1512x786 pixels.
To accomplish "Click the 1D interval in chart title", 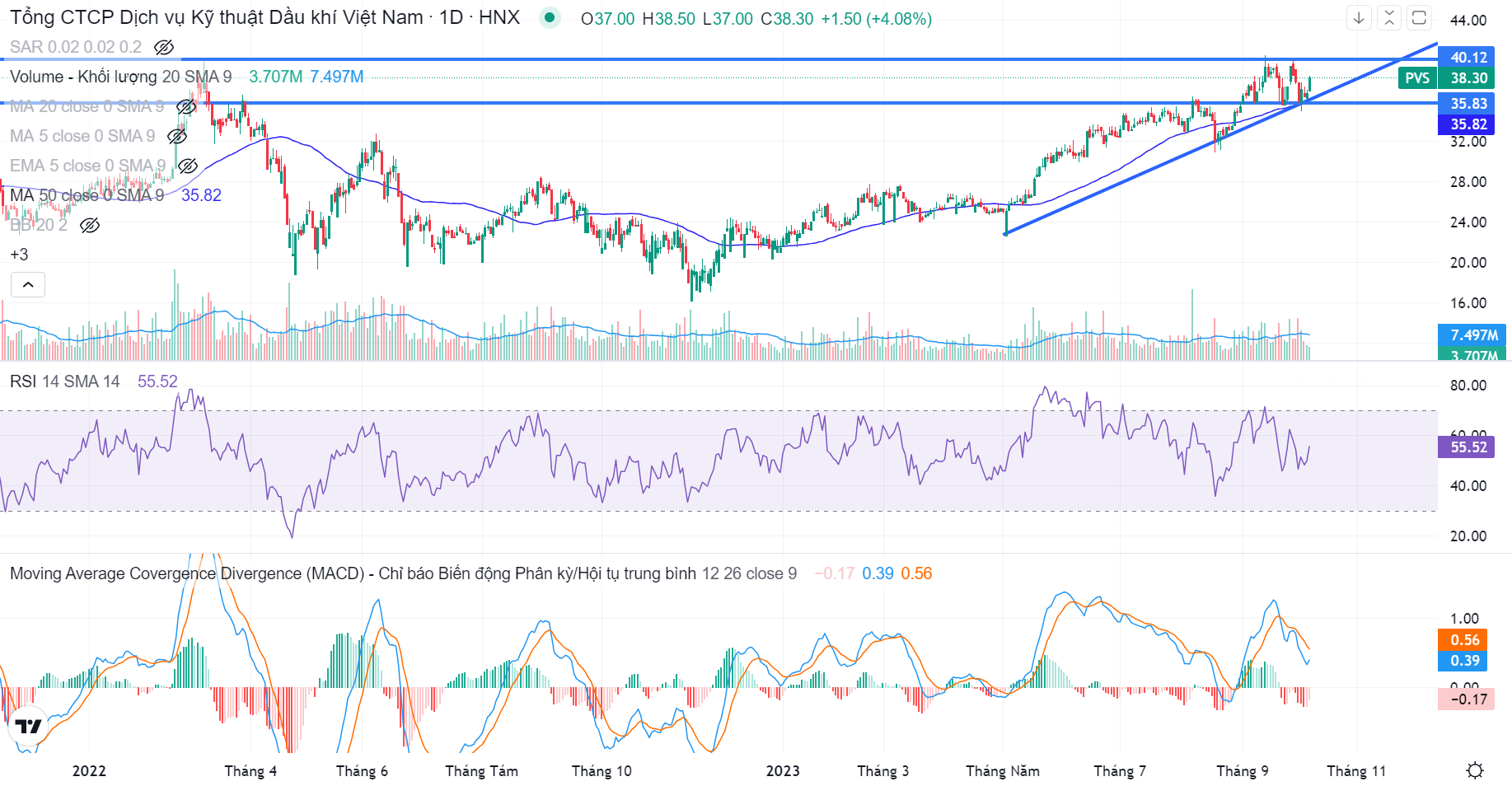I will click(451, 17).
